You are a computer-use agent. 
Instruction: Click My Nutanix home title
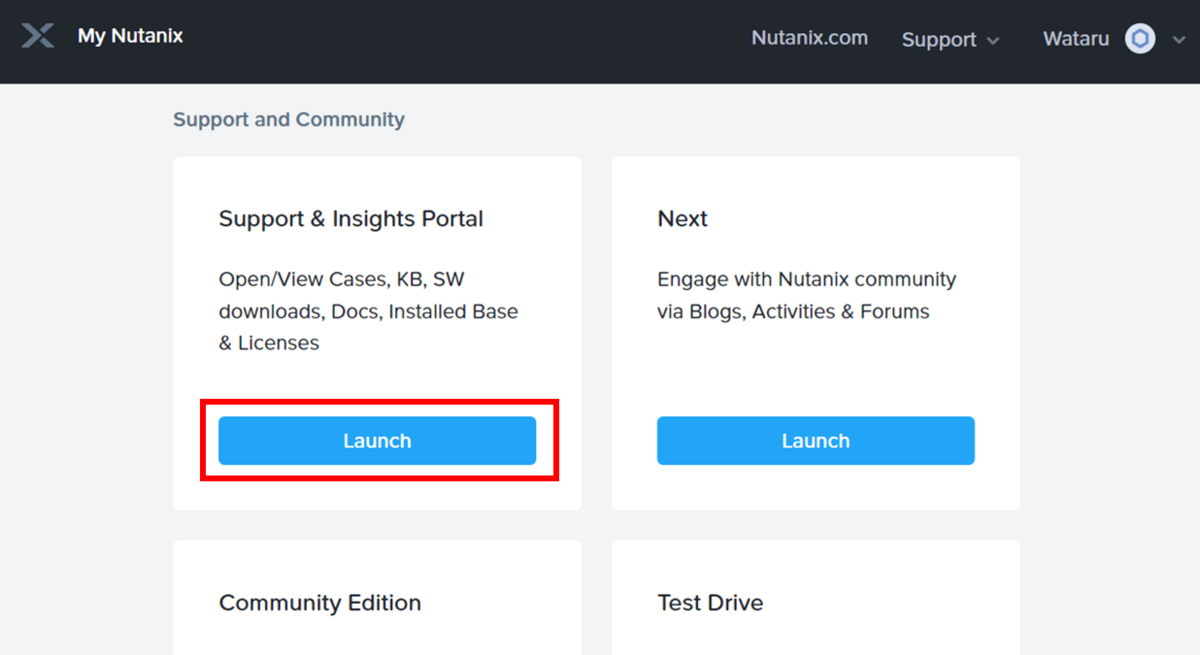131,37
